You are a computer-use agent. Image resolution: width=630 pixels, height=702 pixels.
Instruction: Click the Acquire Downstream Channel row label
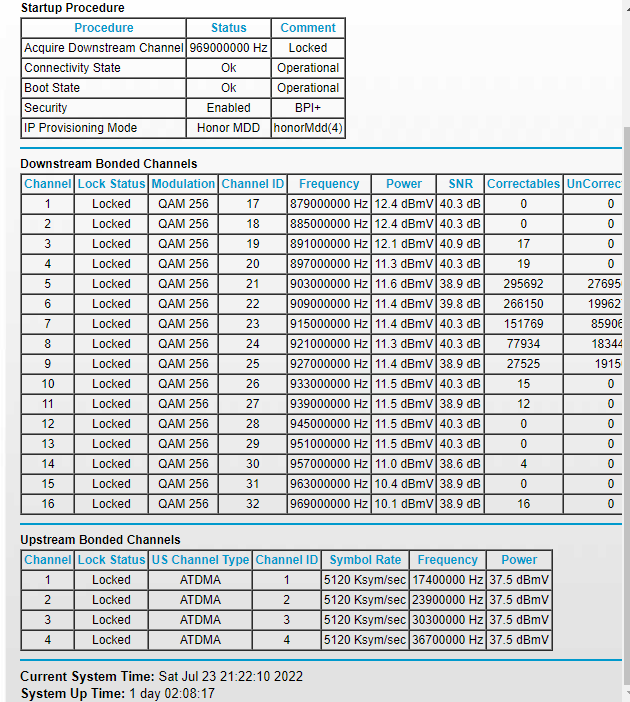[103, 48]
